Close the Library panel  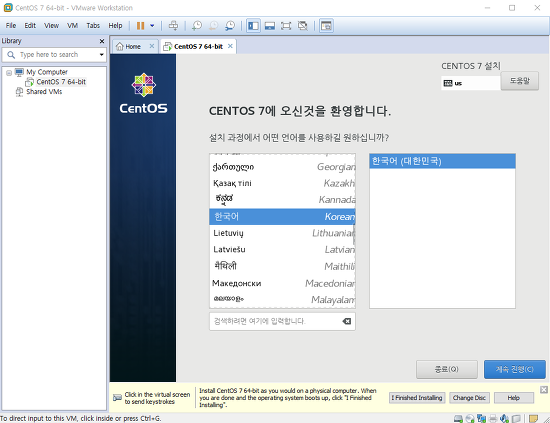pos(102,41)
